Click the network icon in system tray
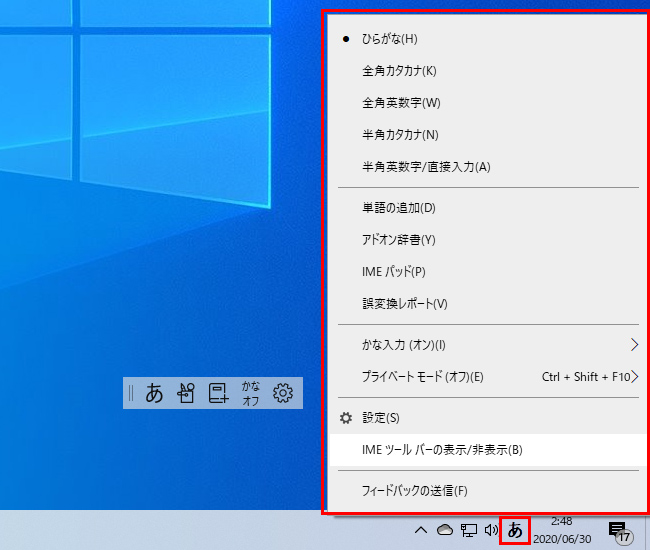 (x=468, y=530)
